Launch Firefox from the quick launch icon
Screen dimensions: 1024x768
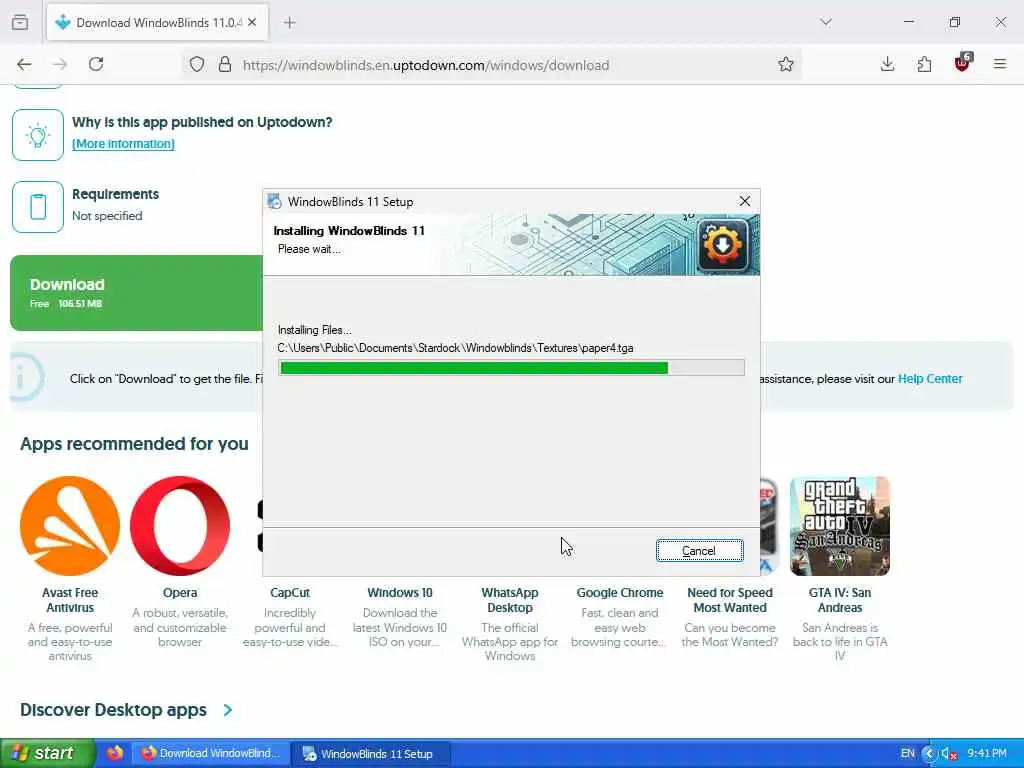115,753
